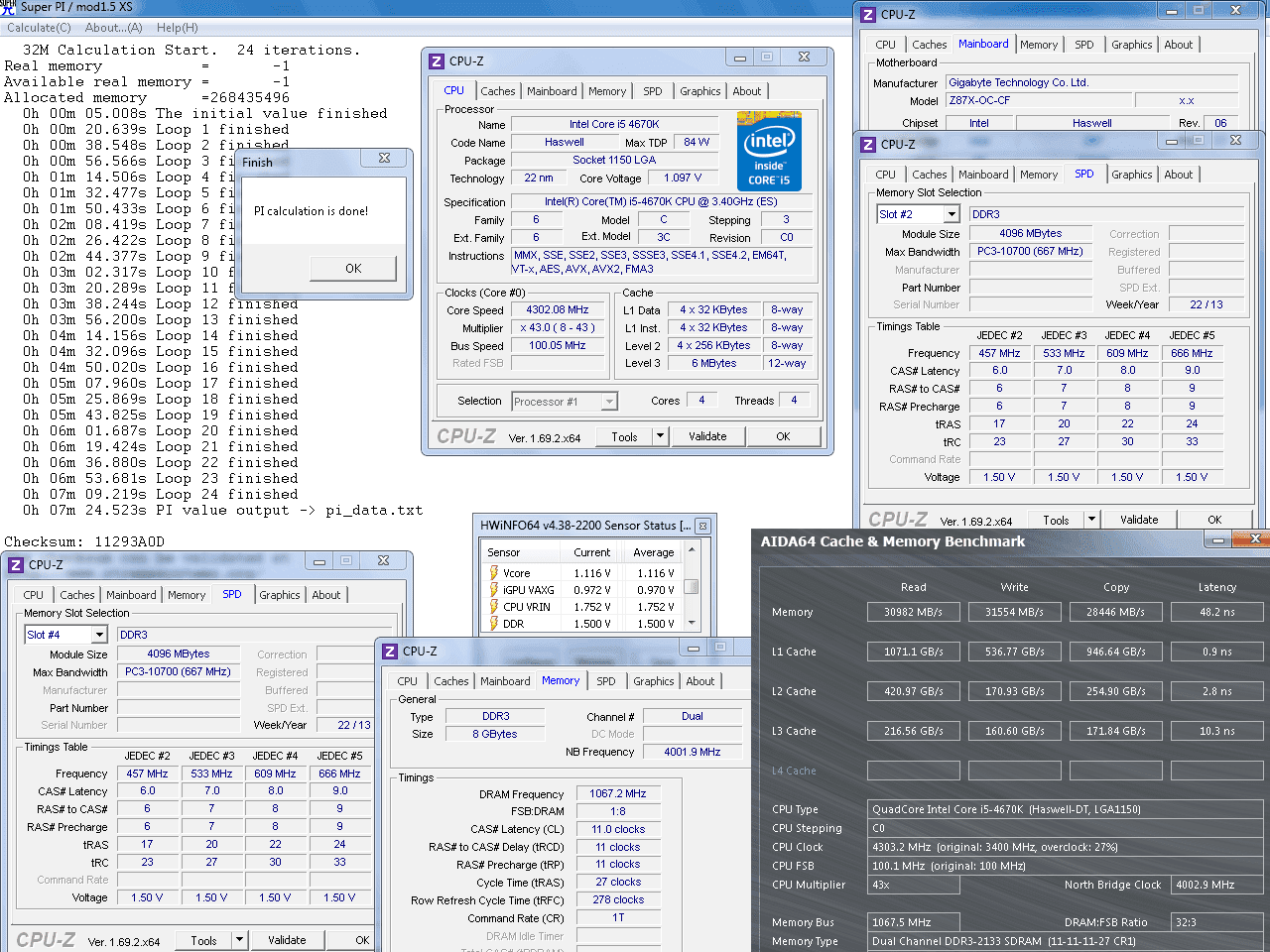Click the Memory Read 30982 MB/s field

point(913,612)
